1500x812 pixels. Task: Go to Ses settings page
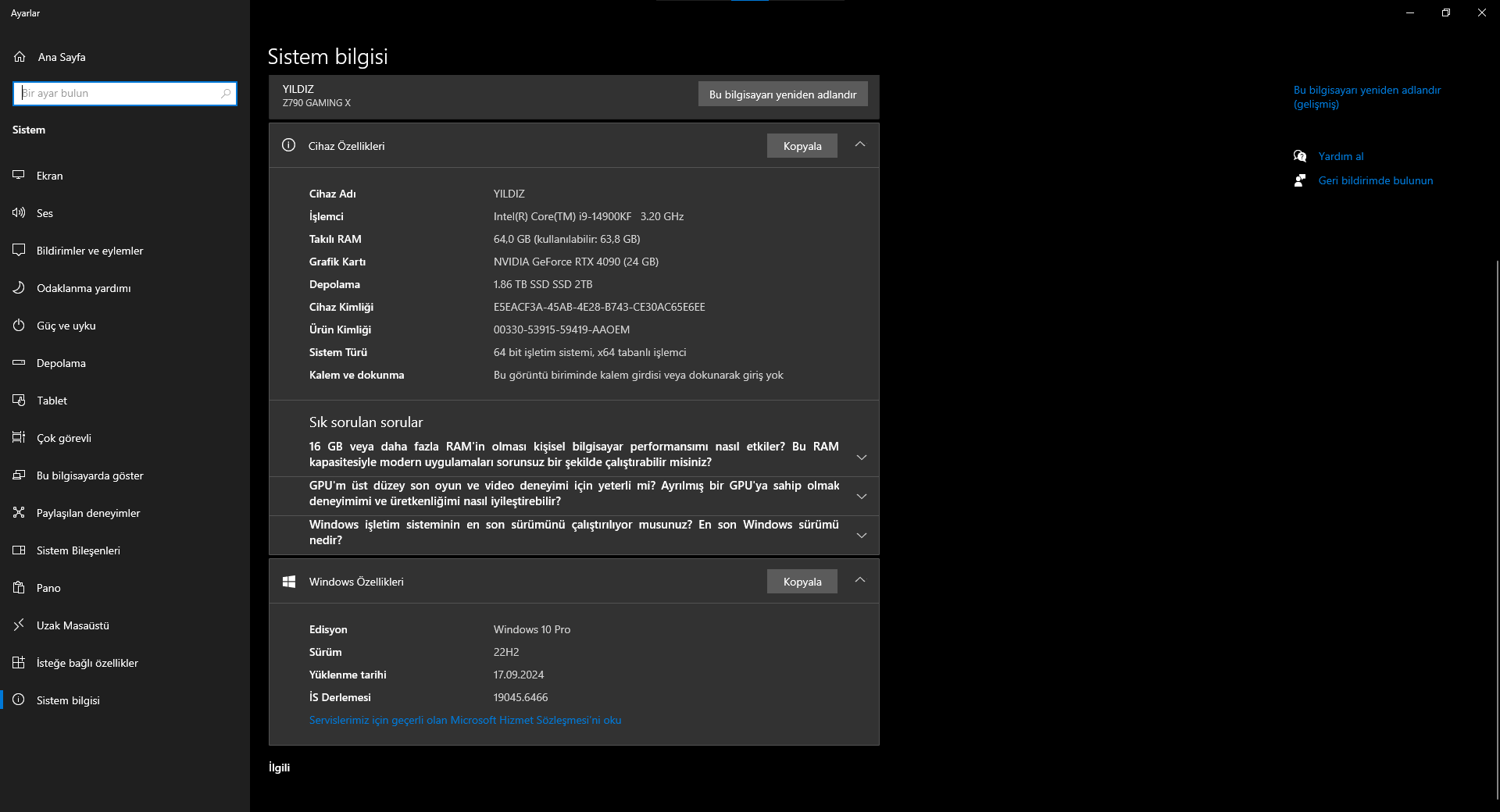125,213
